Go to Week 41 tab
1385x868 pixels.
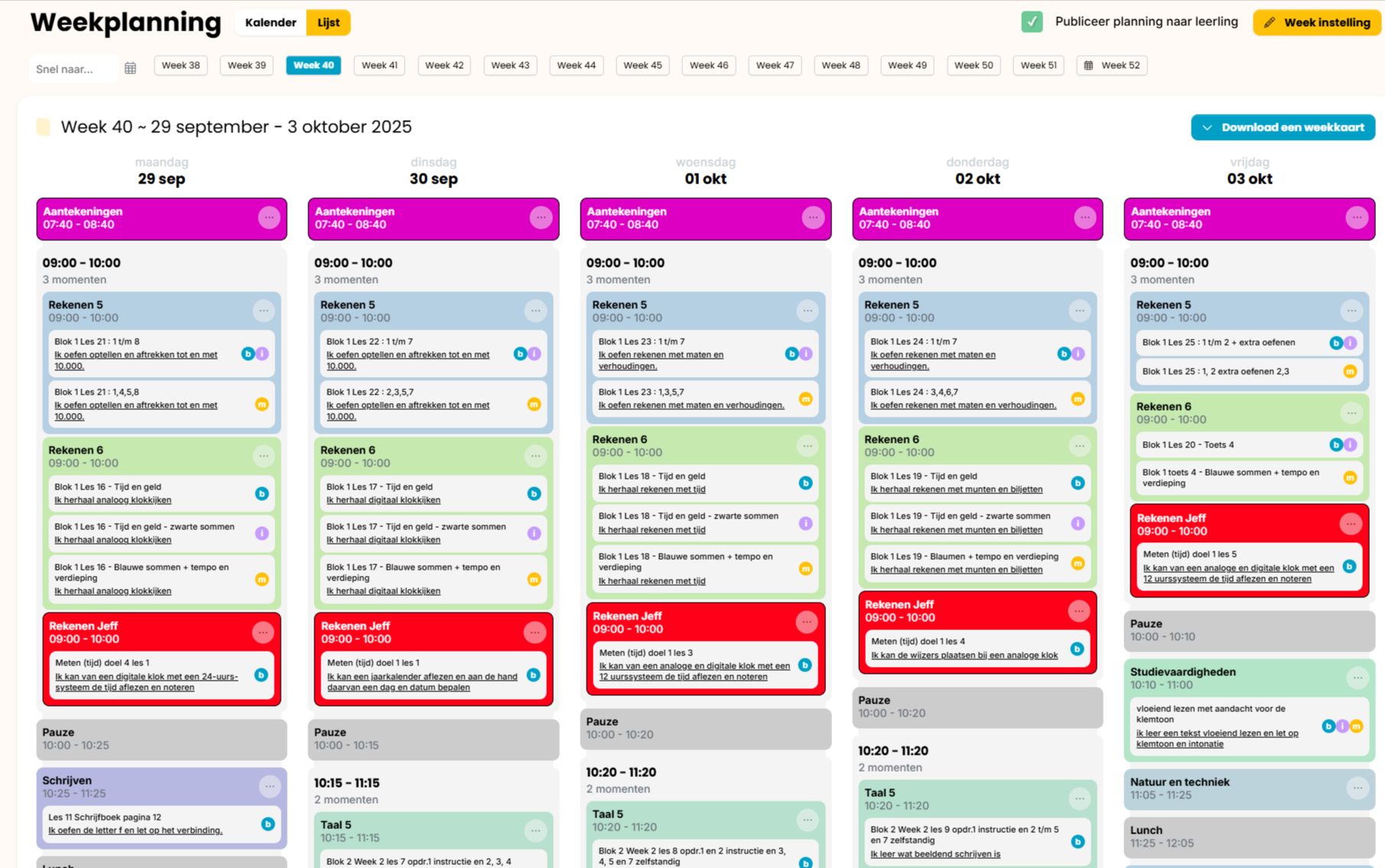(x=379, y=66)
